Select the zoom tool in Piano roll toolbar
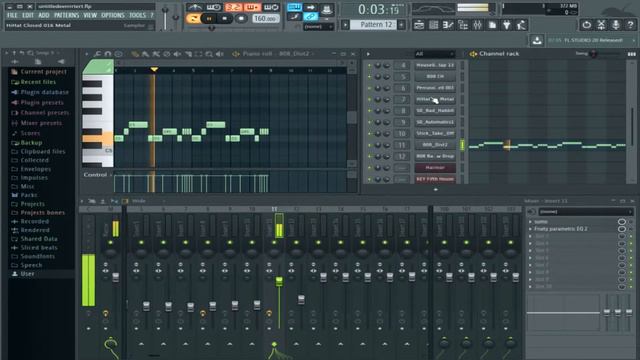The height and width of the screenshot is (360, 640). point(209,54)
